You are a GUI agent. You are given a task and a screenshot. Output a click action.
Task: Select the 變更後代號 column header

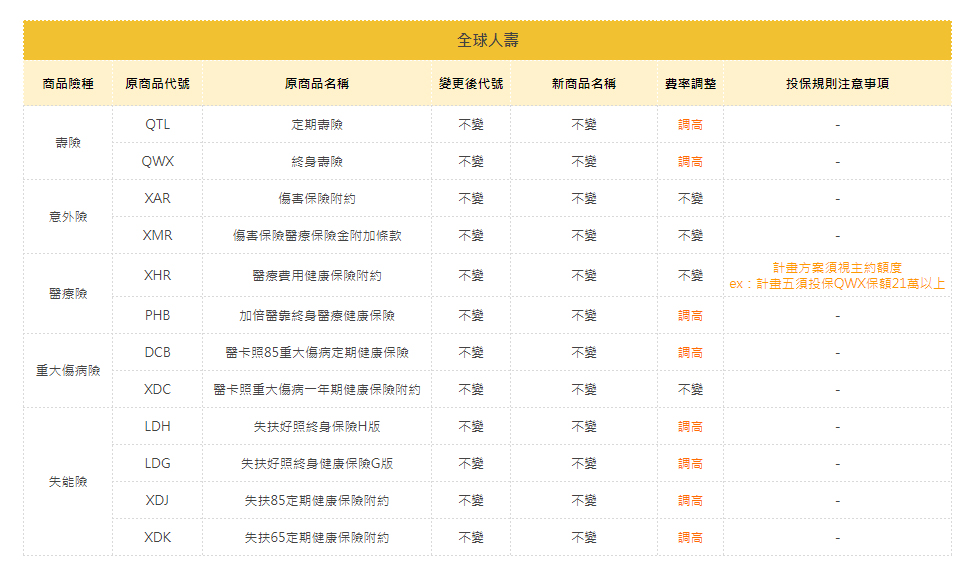pyautogui.click(x=471, y=83)
